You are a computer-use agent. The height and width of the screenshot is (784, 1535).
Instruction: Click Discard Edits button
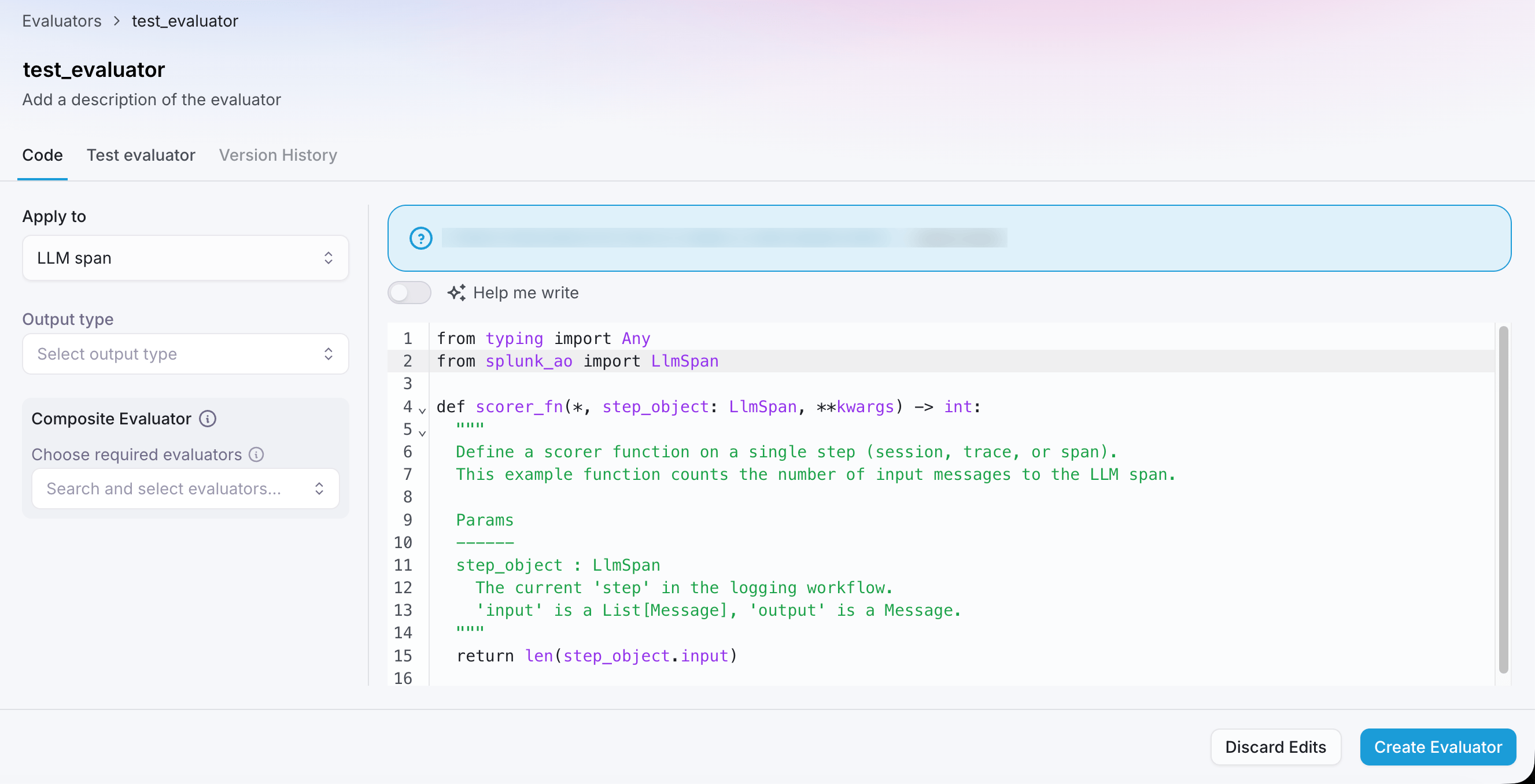pos(1275,747)
